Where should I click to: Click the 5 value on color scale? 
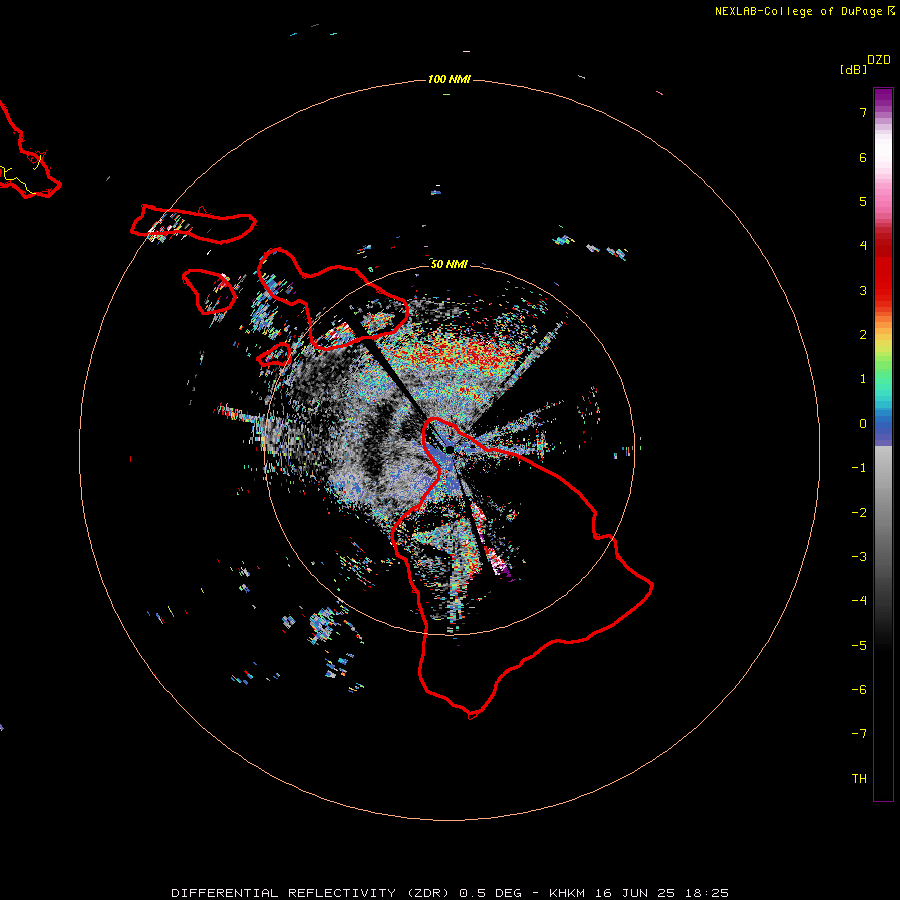click(x=863, y=201)
